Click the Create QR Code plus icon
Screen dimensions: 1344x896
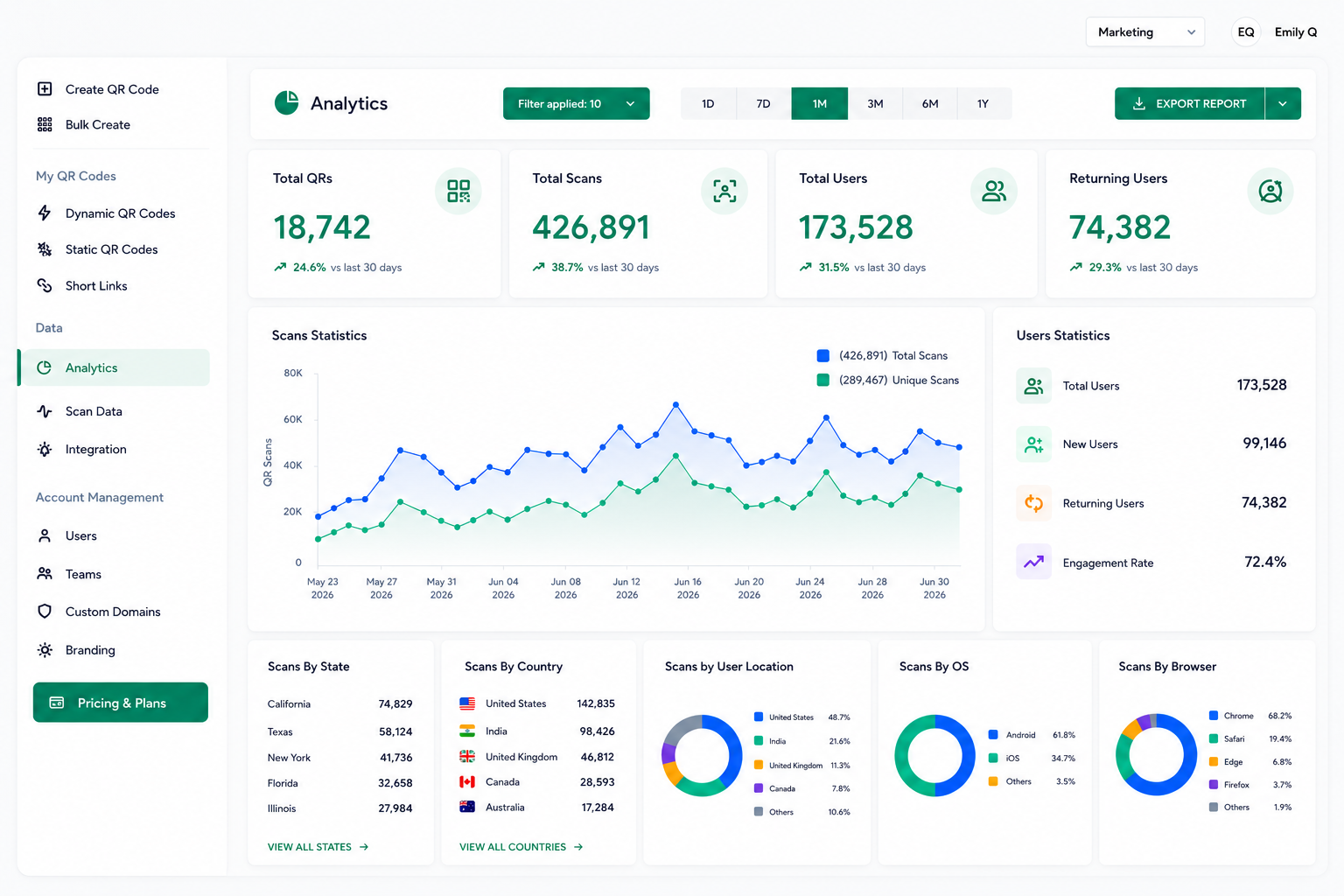pos(45,89)
